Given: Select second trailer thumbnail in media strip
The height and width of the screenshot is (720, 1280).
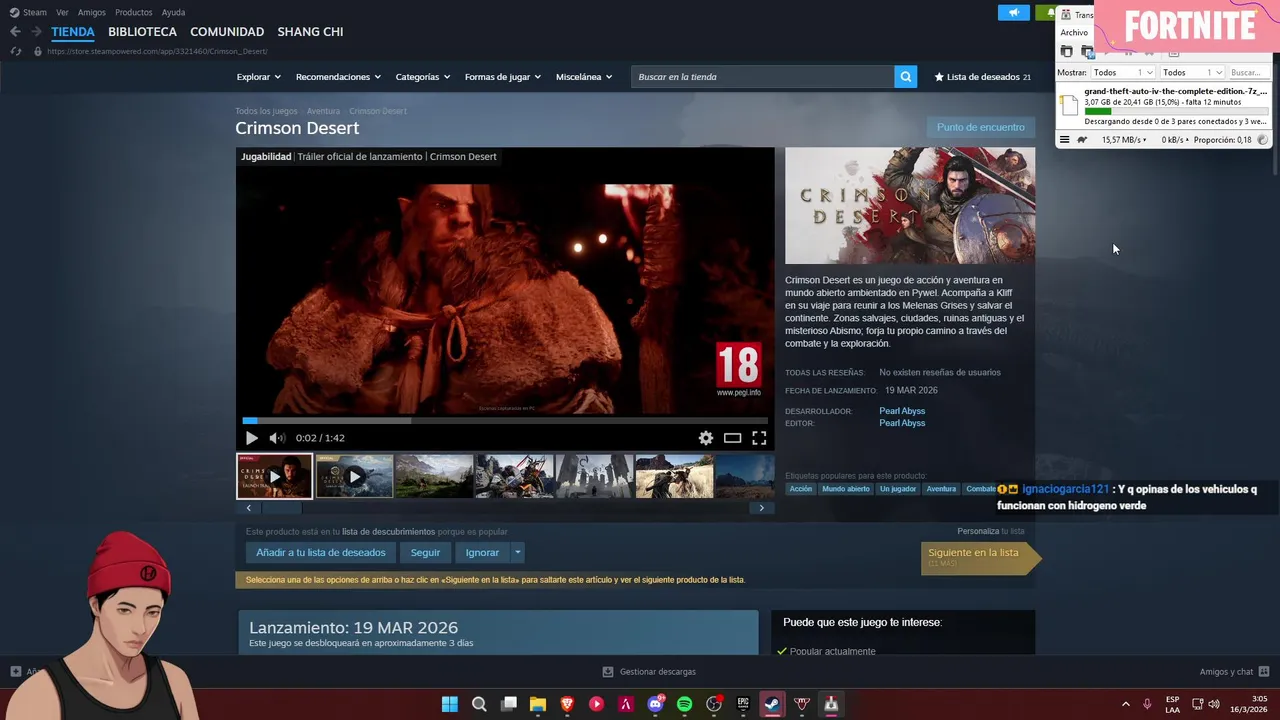Looking at the screenshot, I should [x=354, y=476].
